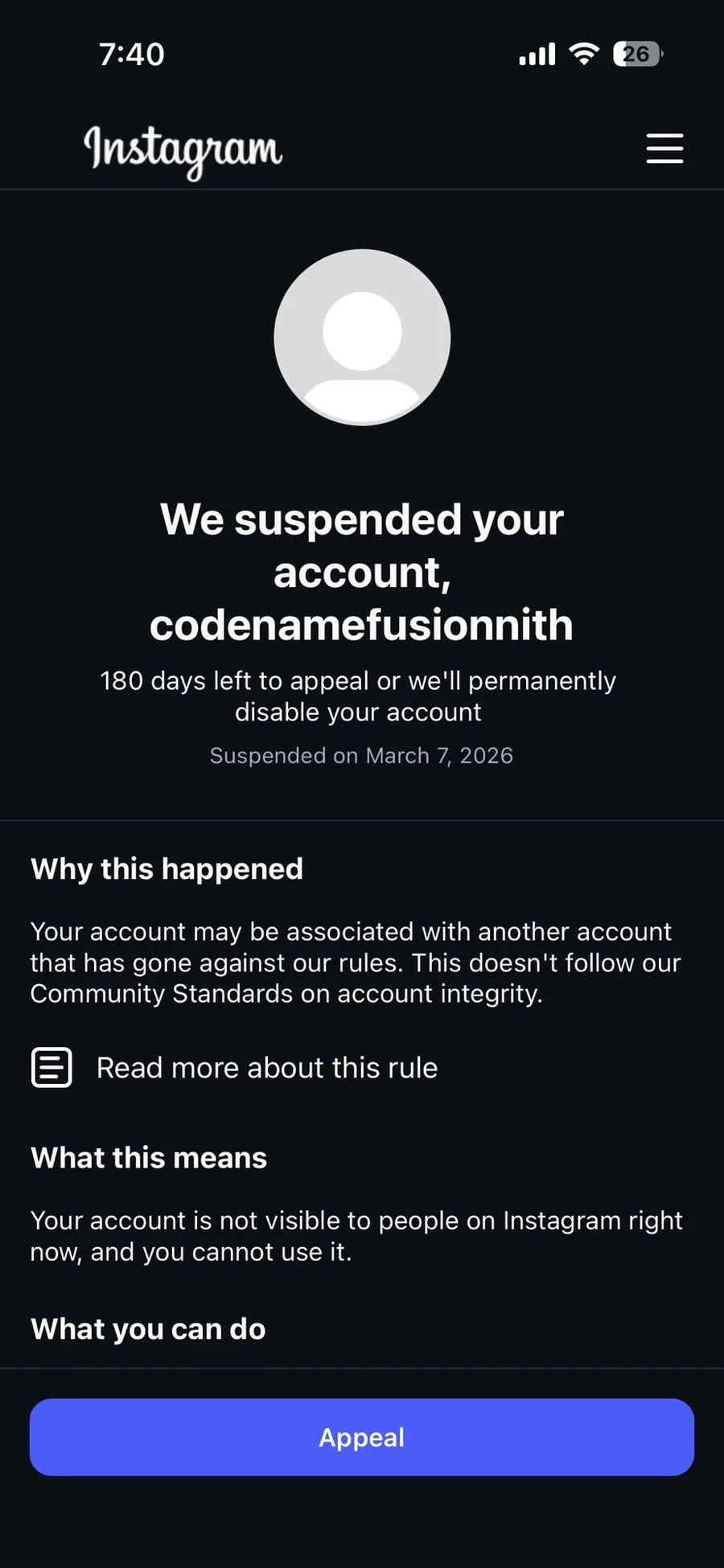This screenshot has height=1568, width=724.
Task: Tap the battery level indicator
Action: click(x=637, y=54)
